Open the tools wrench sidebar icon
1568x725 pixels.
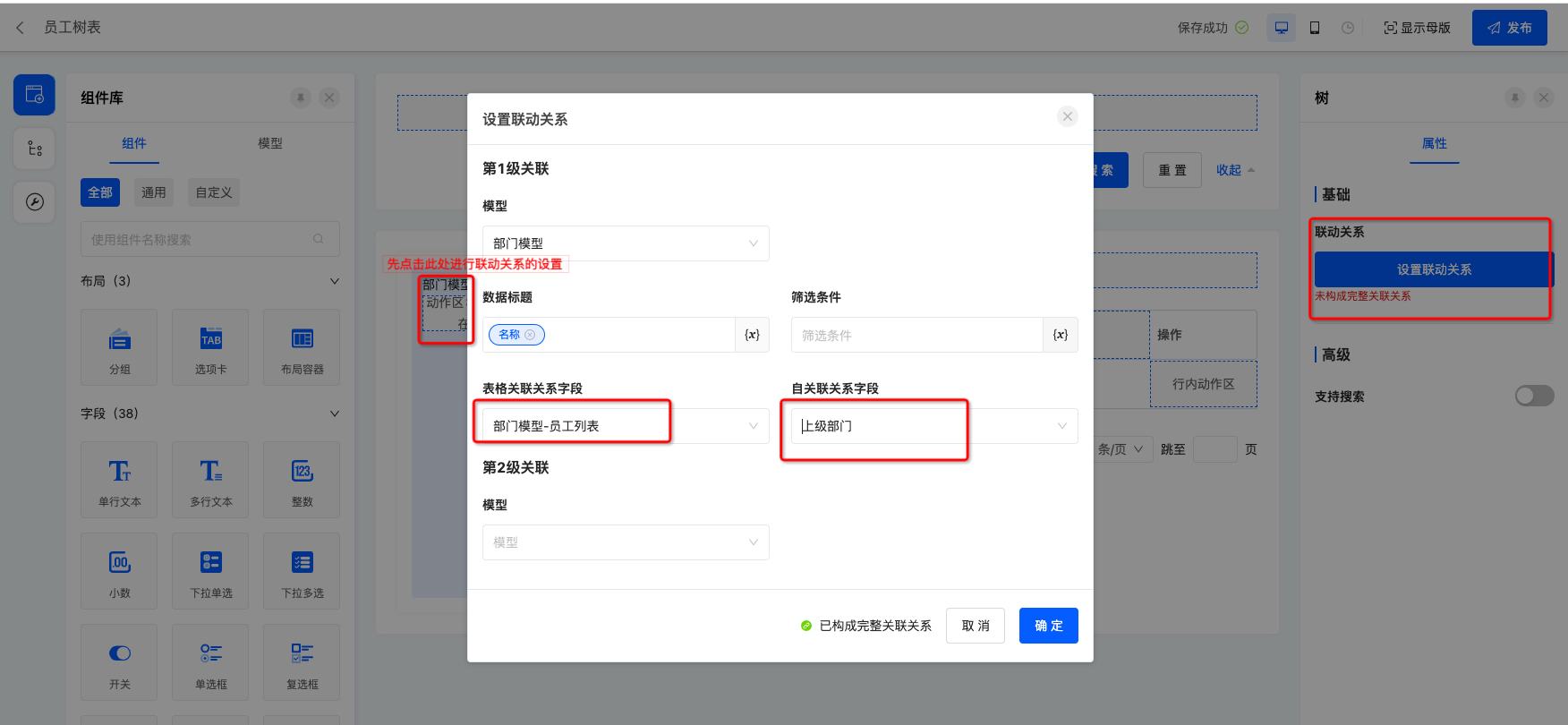click(x=35, y=201)
